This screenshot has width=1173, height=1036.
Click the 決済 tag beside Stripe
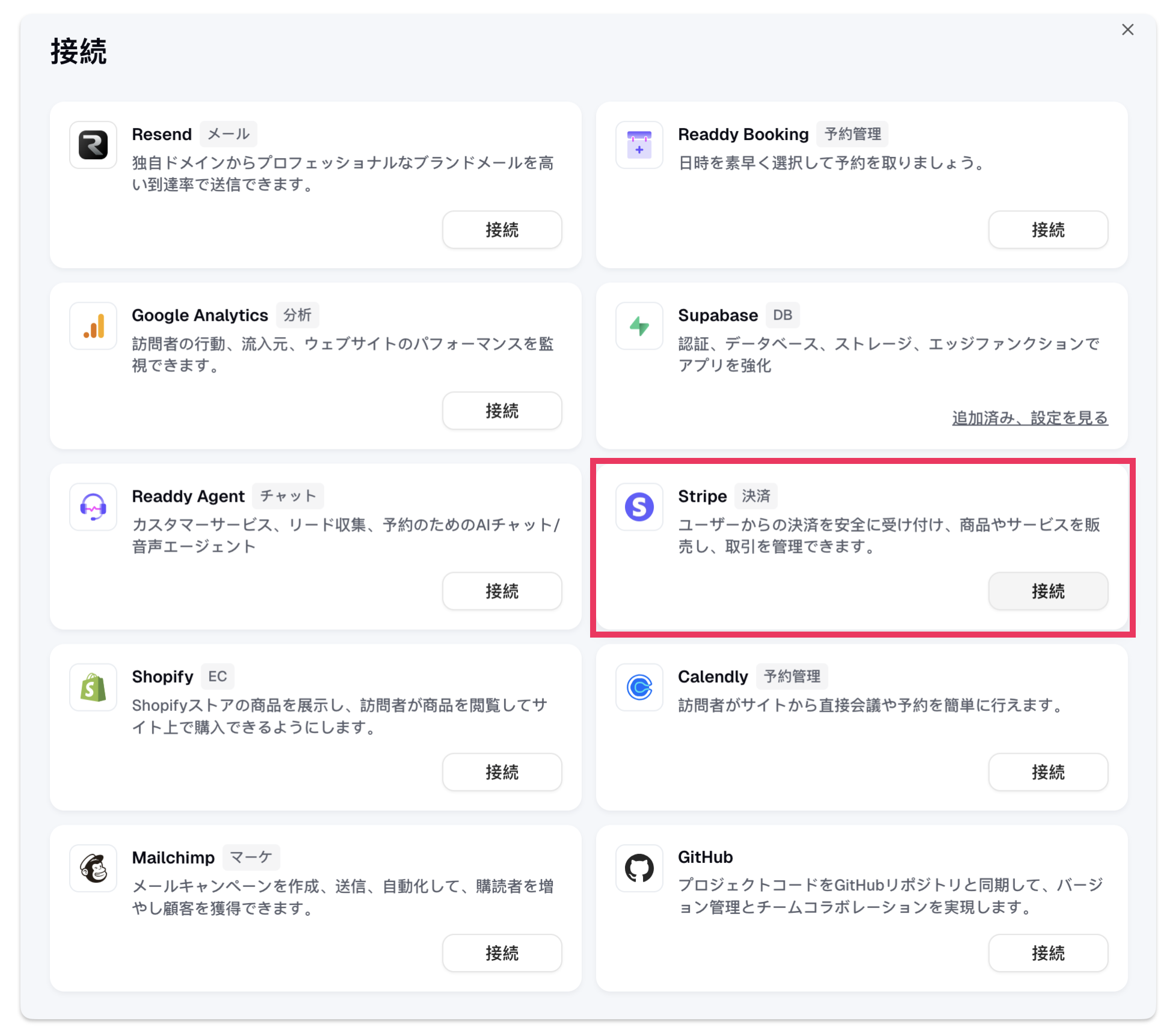point(756,496)
